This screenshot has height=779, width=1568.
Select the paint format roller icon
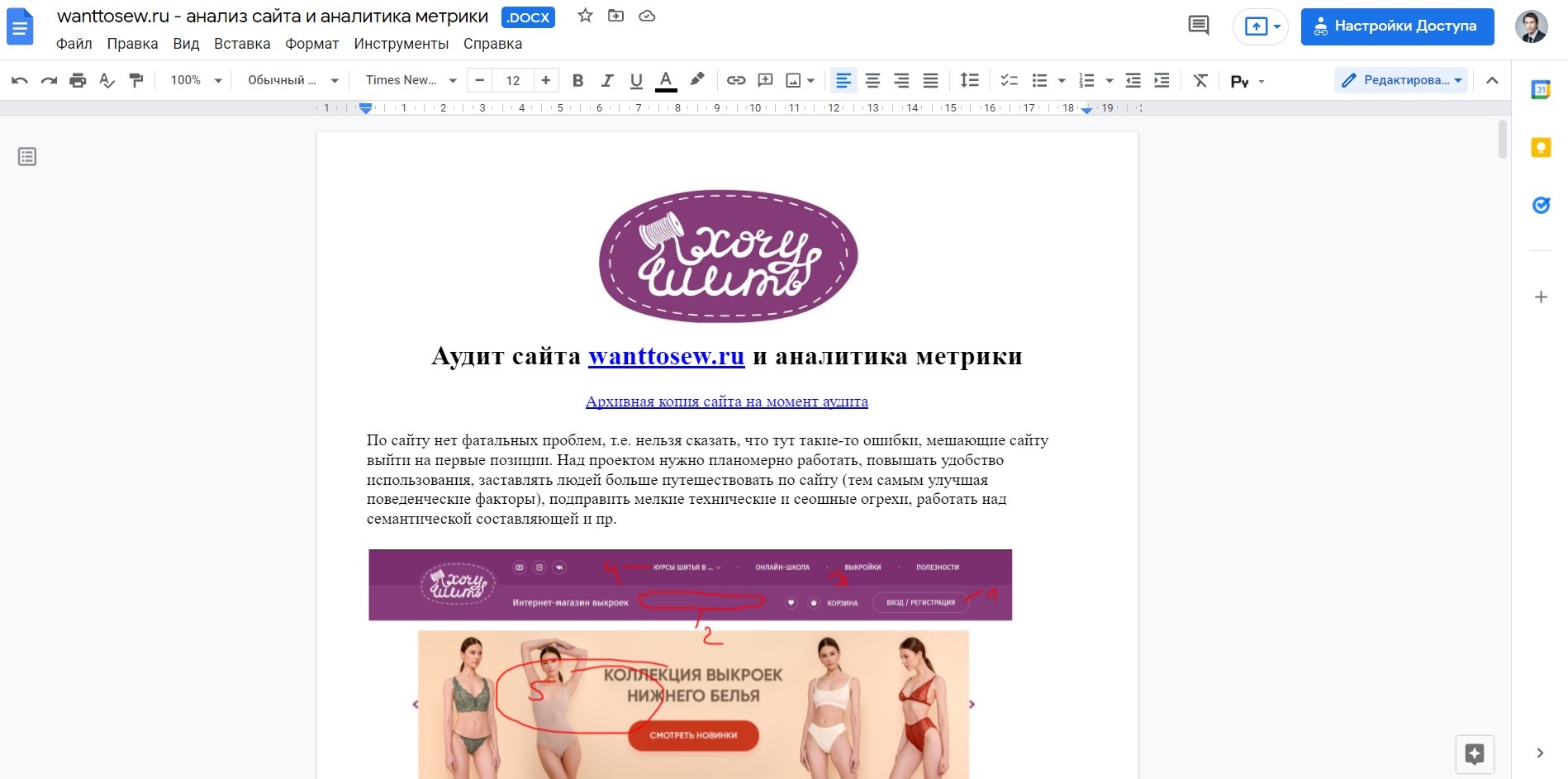(x=136, y=80)
